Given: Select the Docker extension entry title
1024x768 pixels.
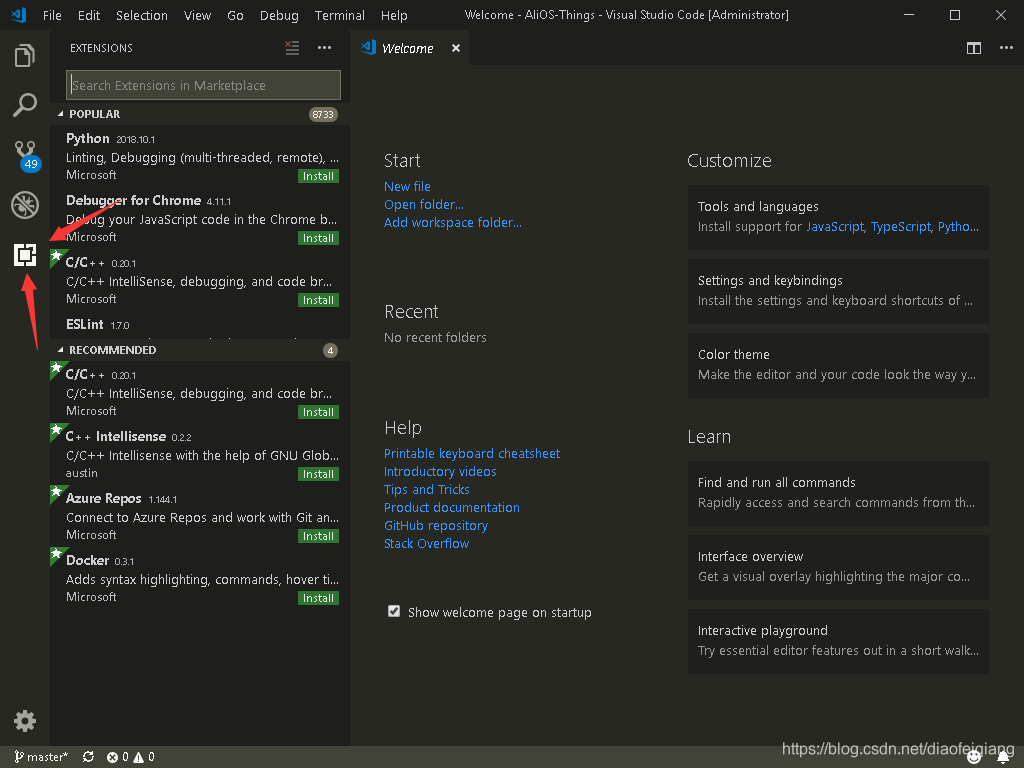Looking at the screenshot, I should tap(88, 560).
